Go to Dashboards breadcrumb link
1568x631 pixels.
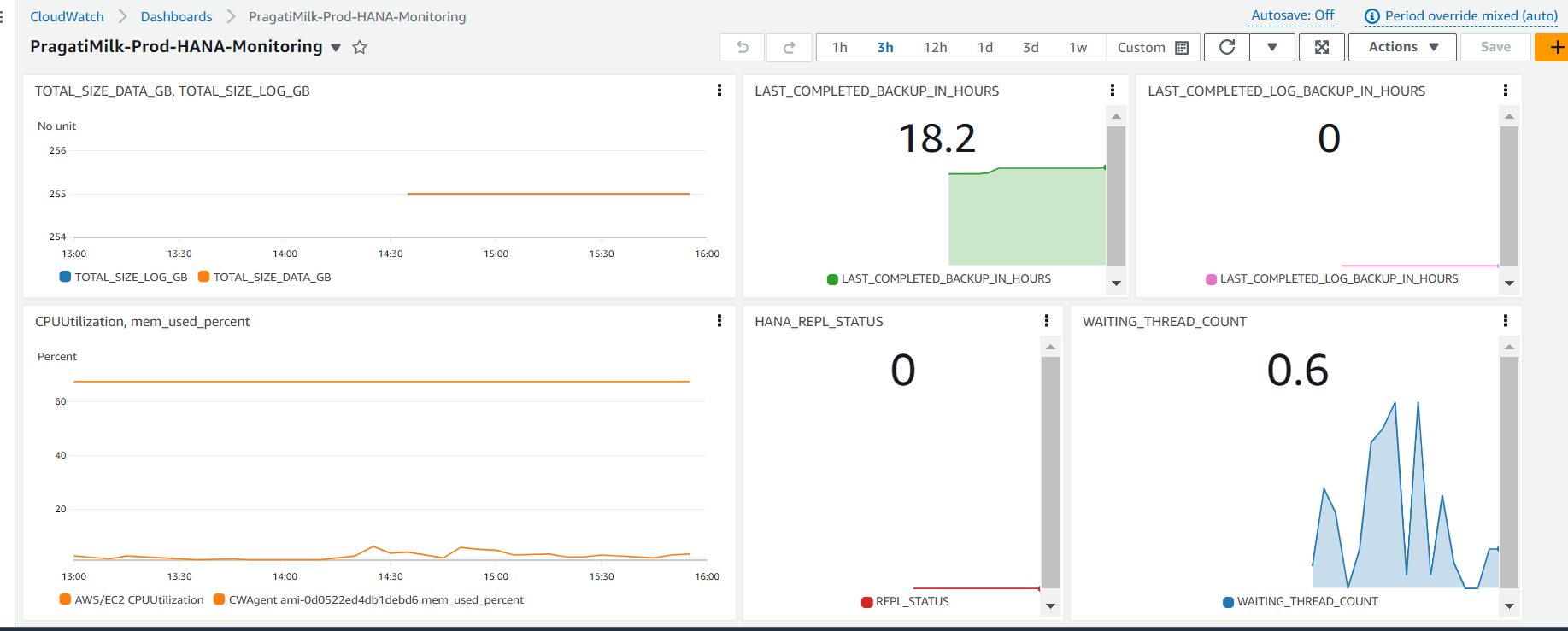coord(176,16)
